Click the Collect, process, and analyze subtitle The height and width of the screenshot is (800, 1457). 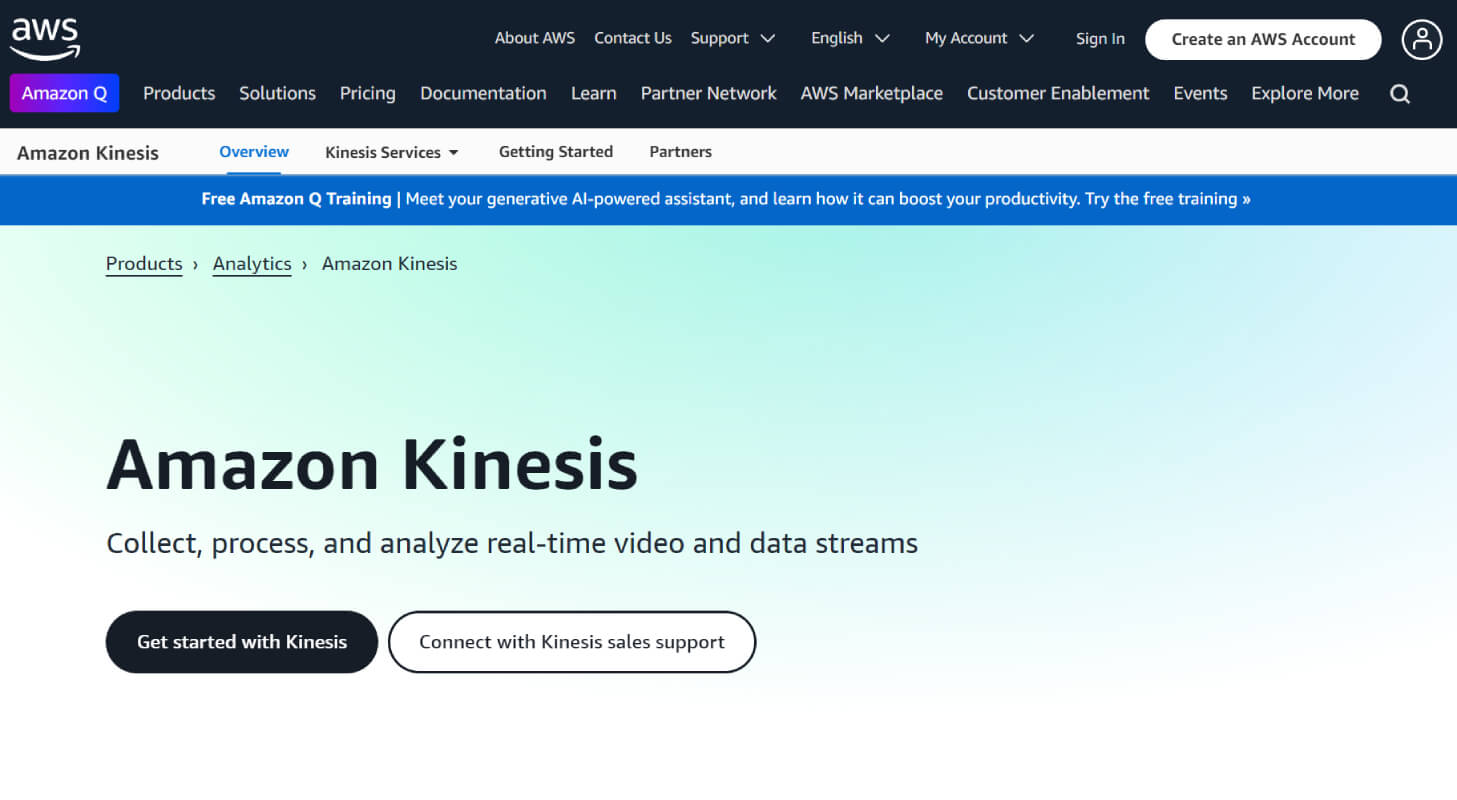pos(512,545)
